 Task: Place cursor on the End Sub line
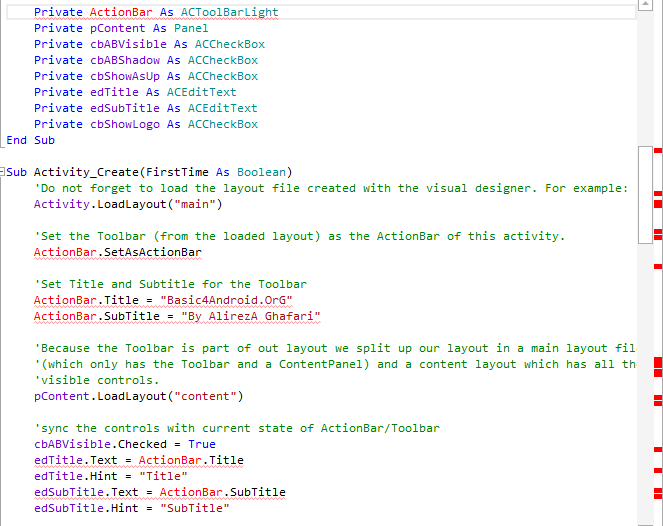point(30,140)
